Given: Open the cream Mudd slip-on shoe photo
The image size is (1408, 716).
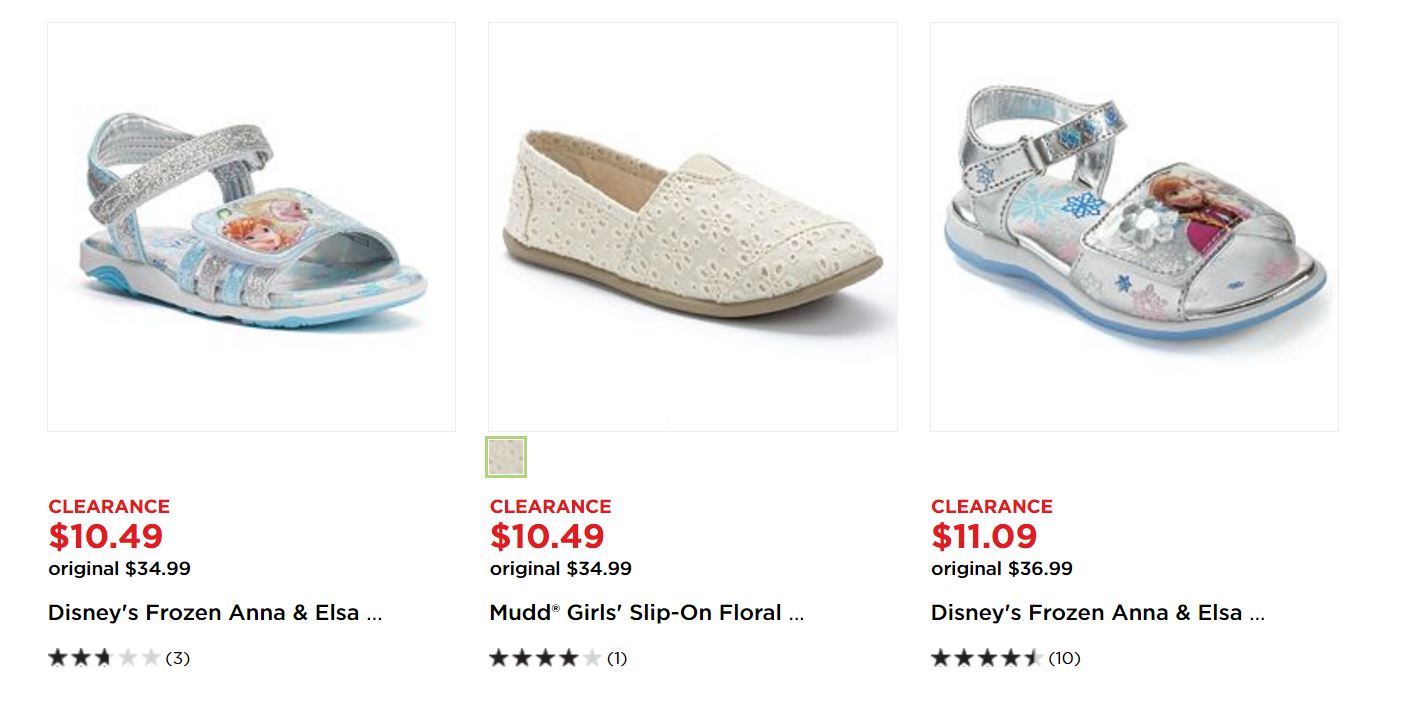Looking at the screenshot, I should (x=692, y=227).
